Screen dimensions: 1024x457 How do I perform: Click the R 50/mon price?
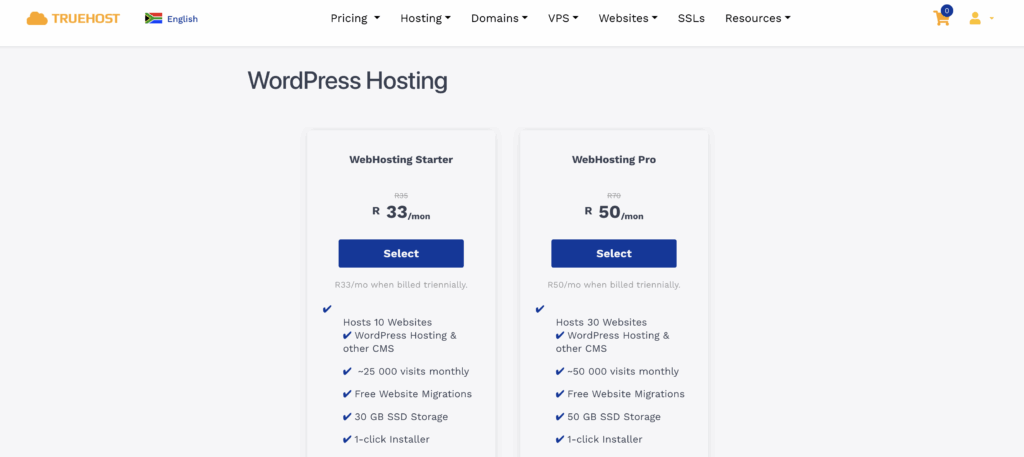pos(614,212)
